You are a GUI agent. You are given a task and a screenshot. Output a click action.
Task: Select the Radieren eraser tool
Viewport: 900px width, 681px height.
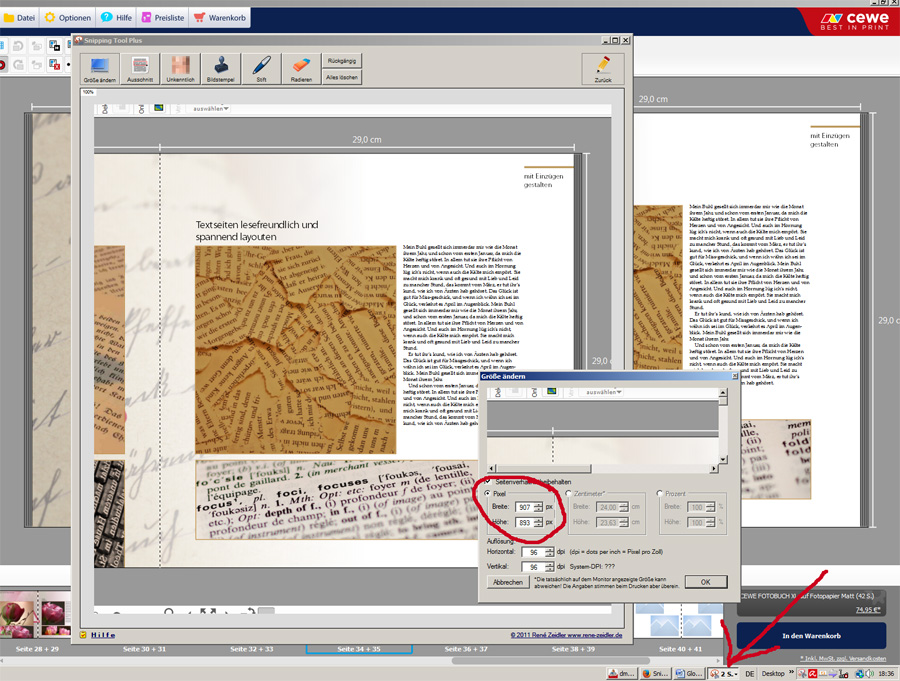click(300, 68)
